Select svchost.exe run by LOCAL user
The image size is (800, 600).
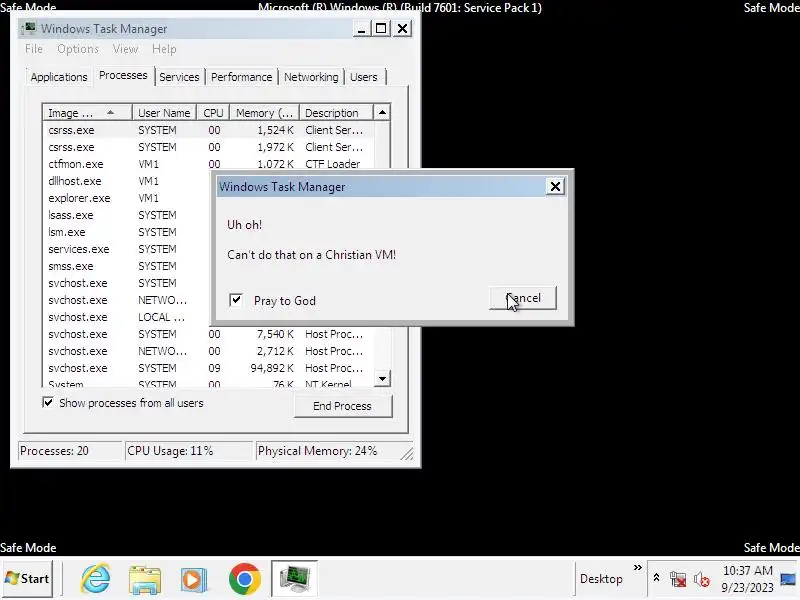(x=128, y=317)
